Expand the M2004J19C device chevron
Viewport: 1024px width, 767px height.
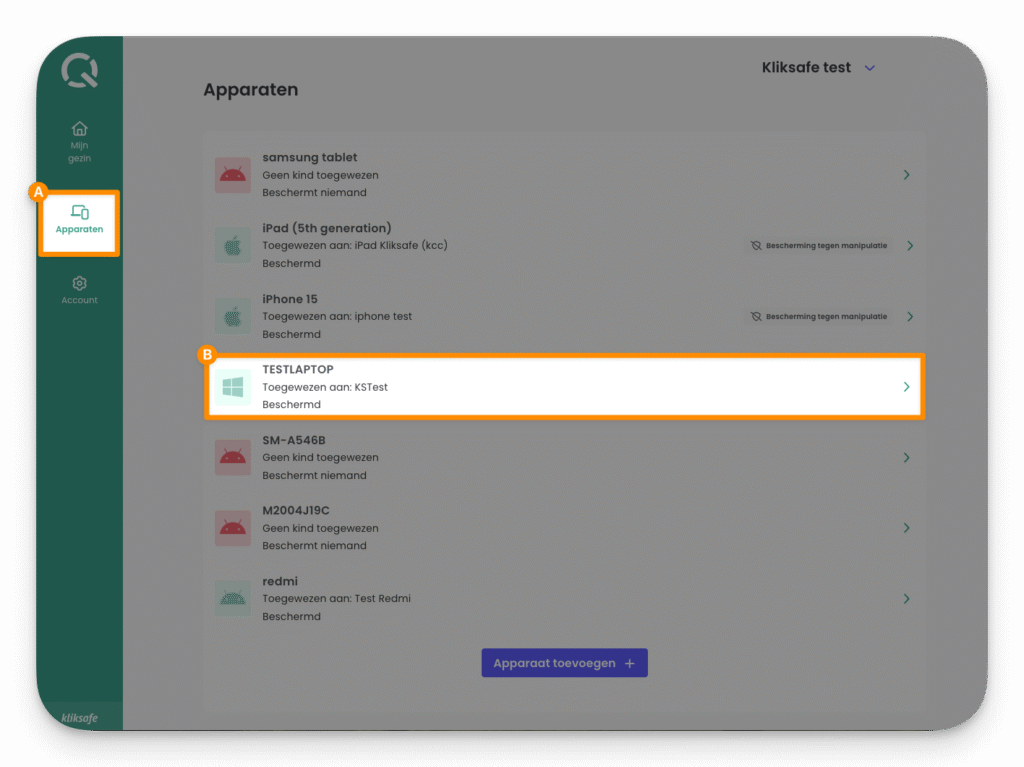(906, 527)
